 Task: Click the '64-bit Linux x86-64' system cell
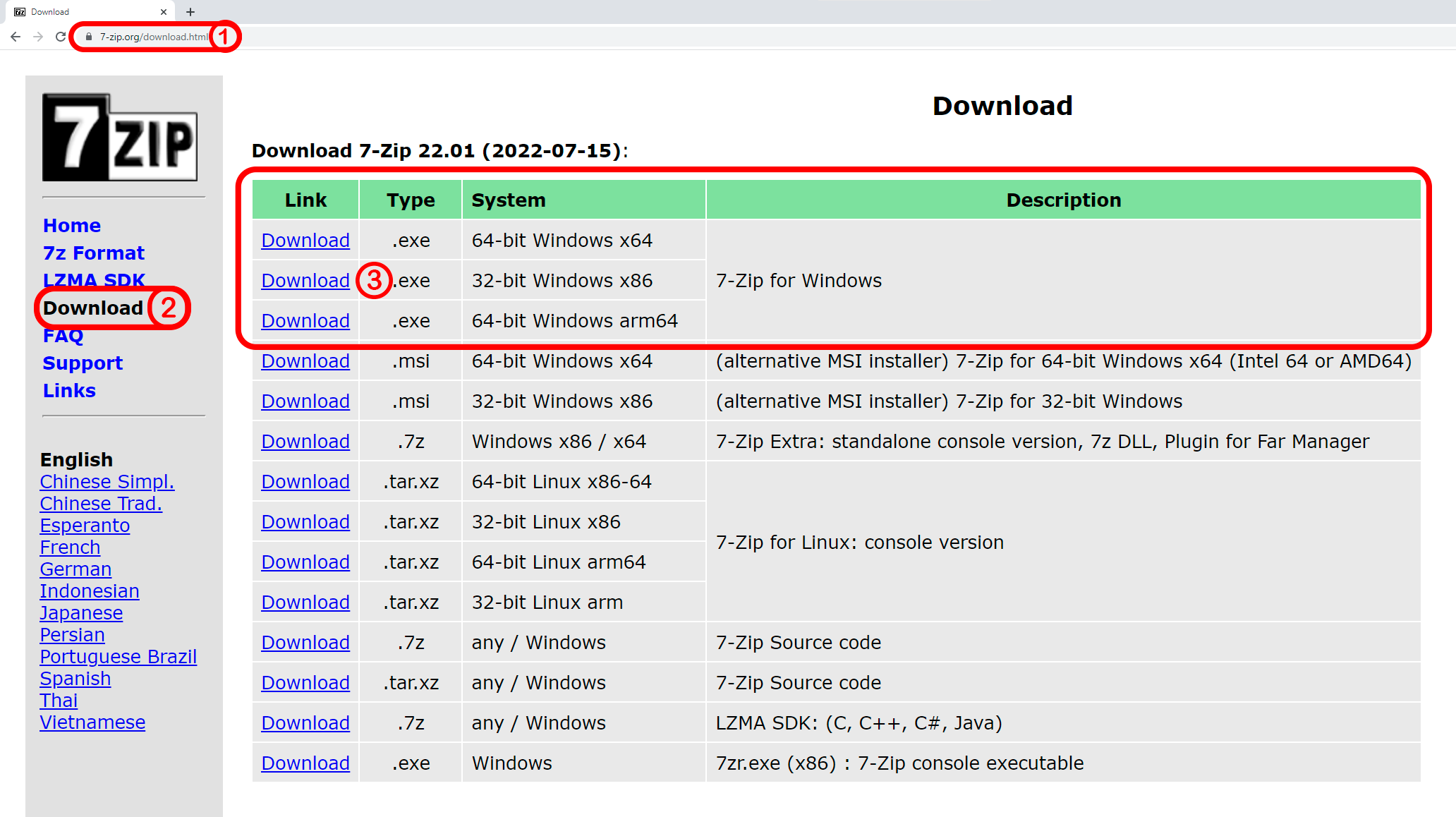tap(584, 482)
